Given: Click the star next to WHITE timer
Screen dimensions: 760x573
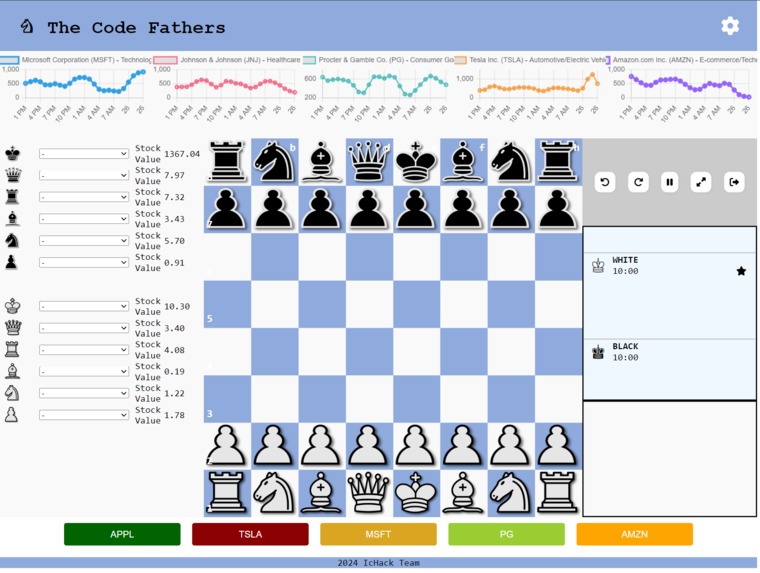Looking at the screenshot, I should [x=741, y=271].
